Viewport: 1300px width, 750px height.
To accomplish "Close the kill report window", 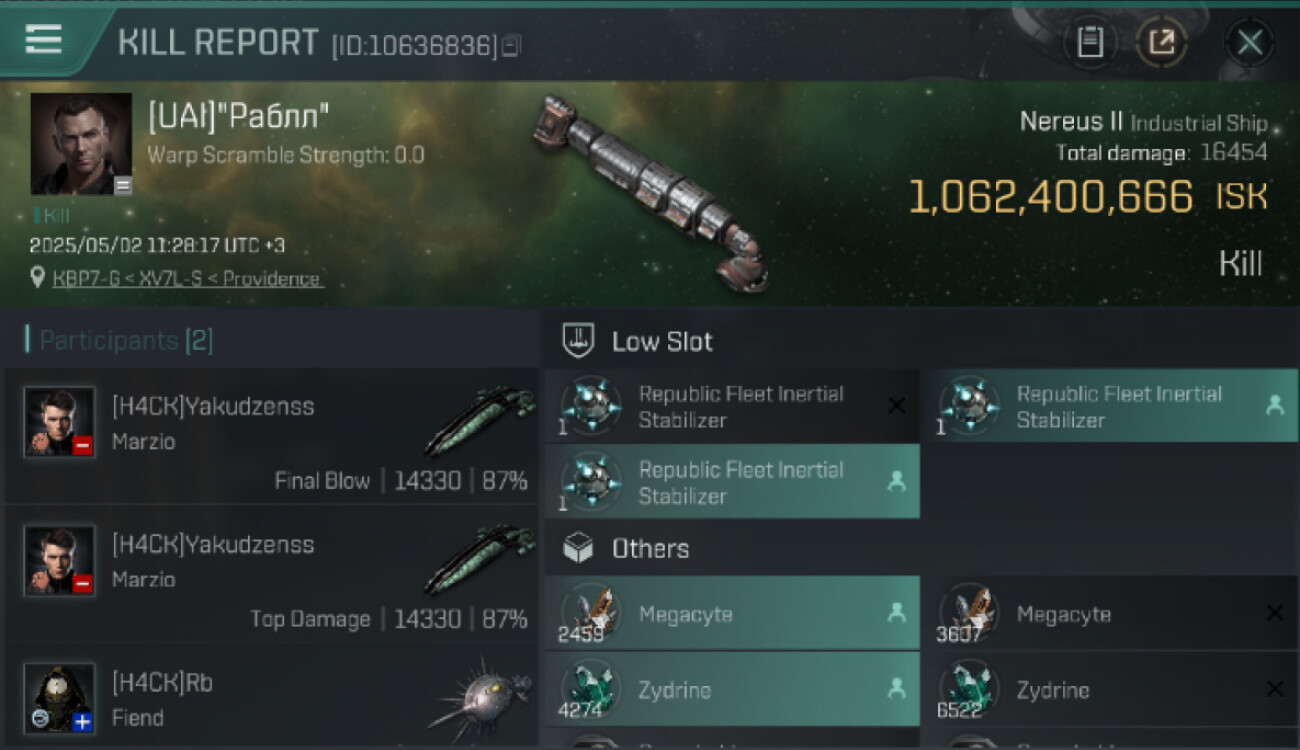I will pyautogui.click(x=1249, y=42).
